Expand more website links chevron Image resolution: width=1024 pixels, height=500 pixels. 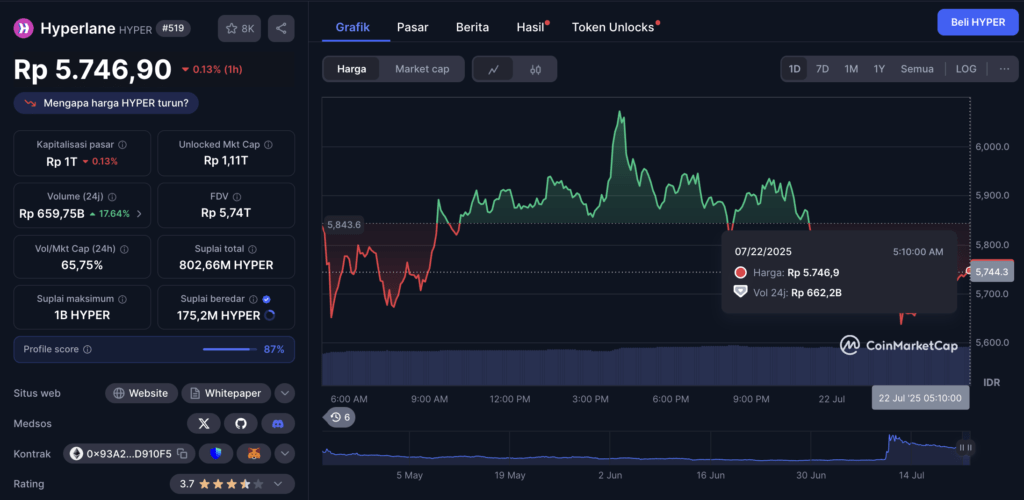[x=284, y=394]
